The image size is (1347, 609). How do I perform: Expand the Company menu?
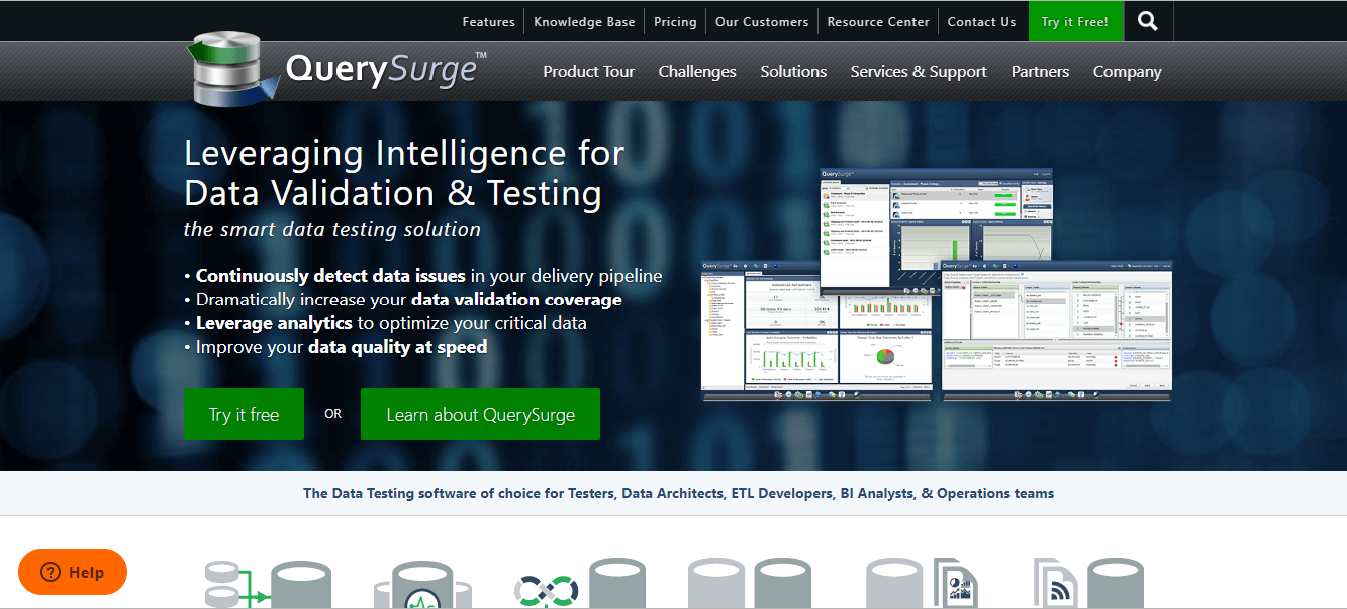tap(1127, 72)
